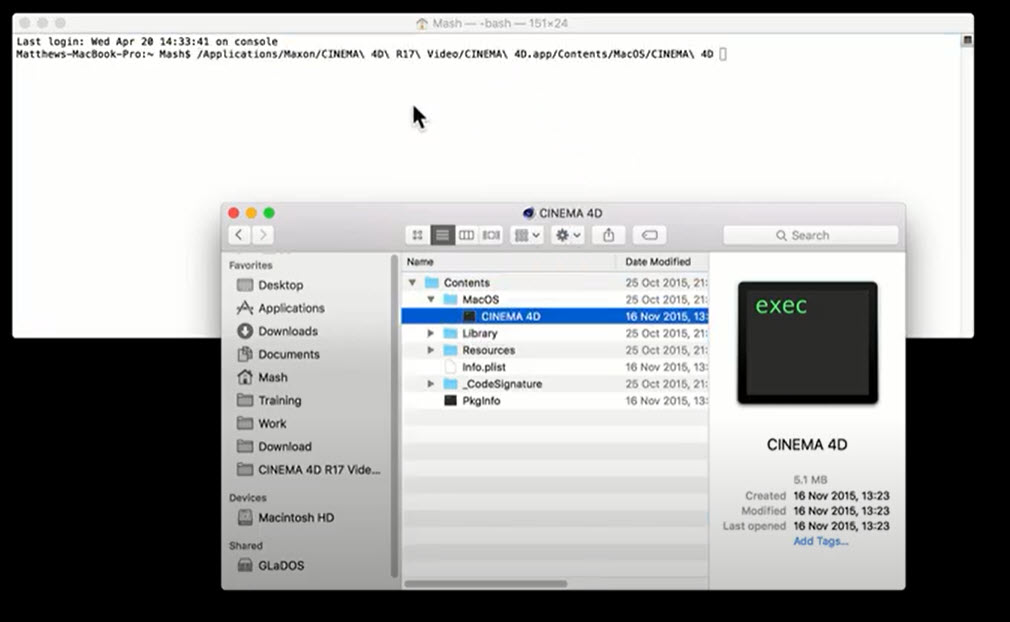Click the Modified date value in preview
The height and width of the screenshot is (622, 1010).
(841, 511)
